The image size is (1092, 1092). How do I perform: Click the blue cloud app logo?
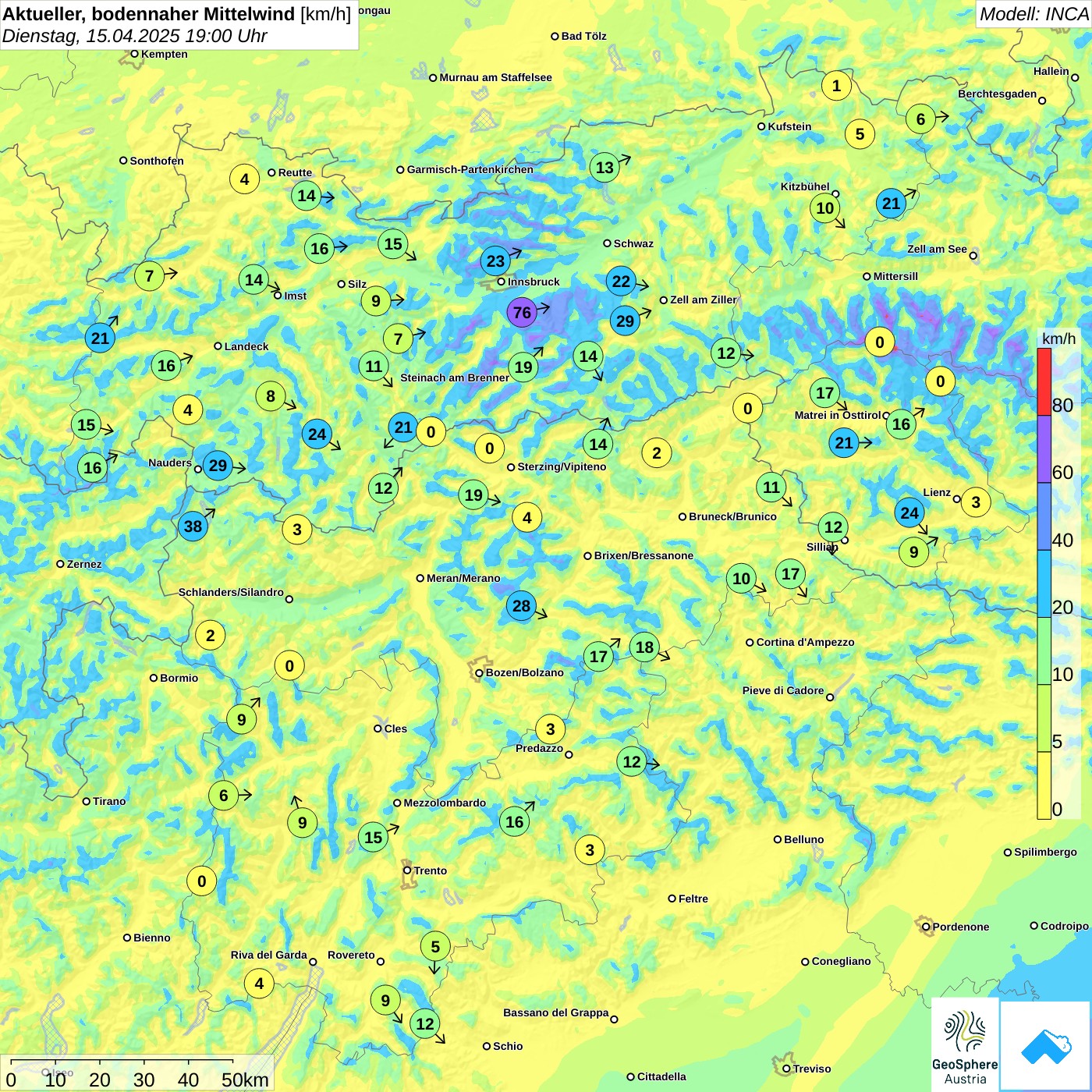pyautogui.click(x=1045, y=1046)
